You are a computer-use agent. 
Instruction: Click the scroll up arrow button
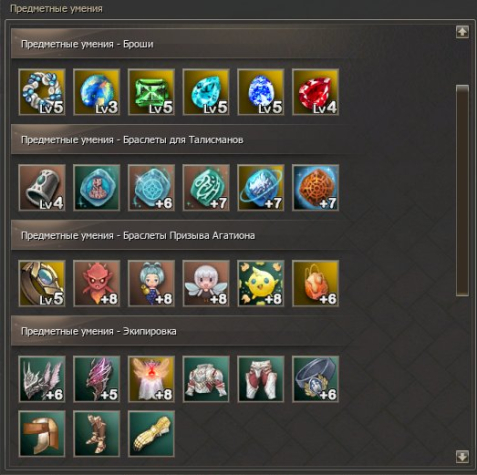(462, 32)
